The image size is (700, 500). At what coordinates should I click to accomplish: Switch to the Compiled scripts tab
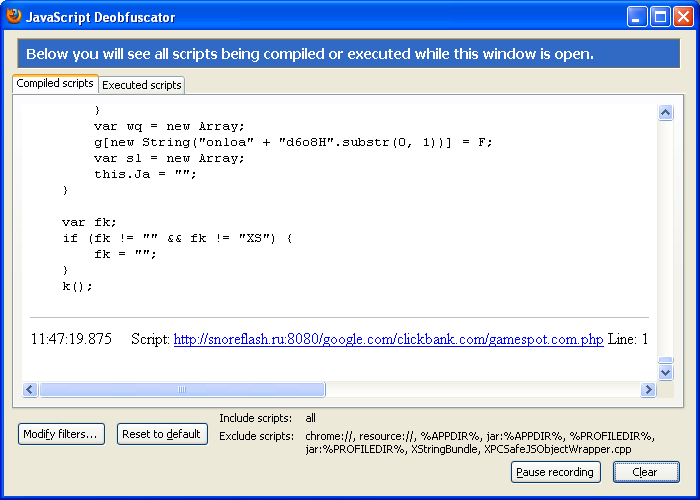coord(55,84)
